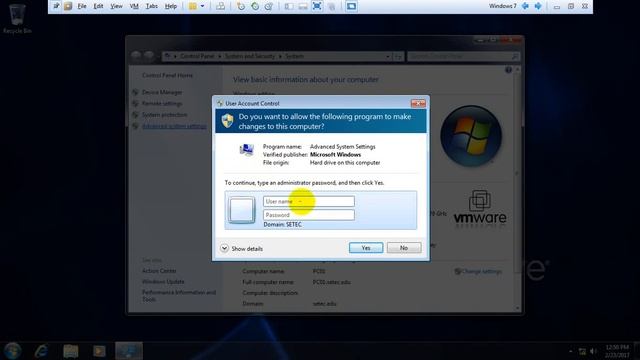Click the System and Security breadcrumb
The width and height of the screenshot is (640, 360).
250,56
